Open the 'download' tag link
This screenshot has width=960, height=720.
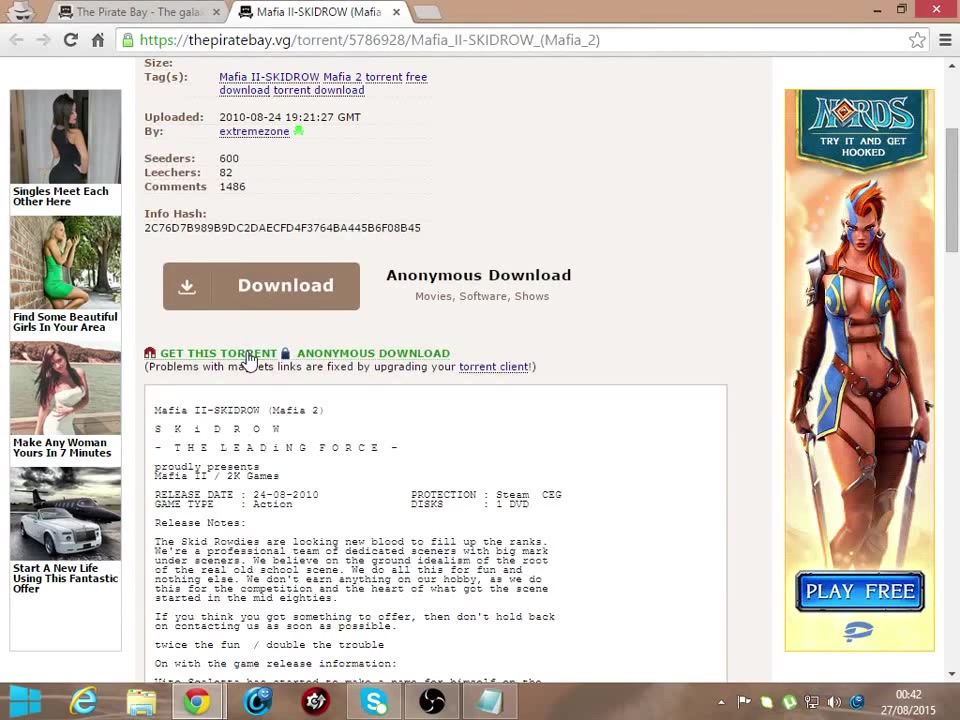click(x=244, y=91)
